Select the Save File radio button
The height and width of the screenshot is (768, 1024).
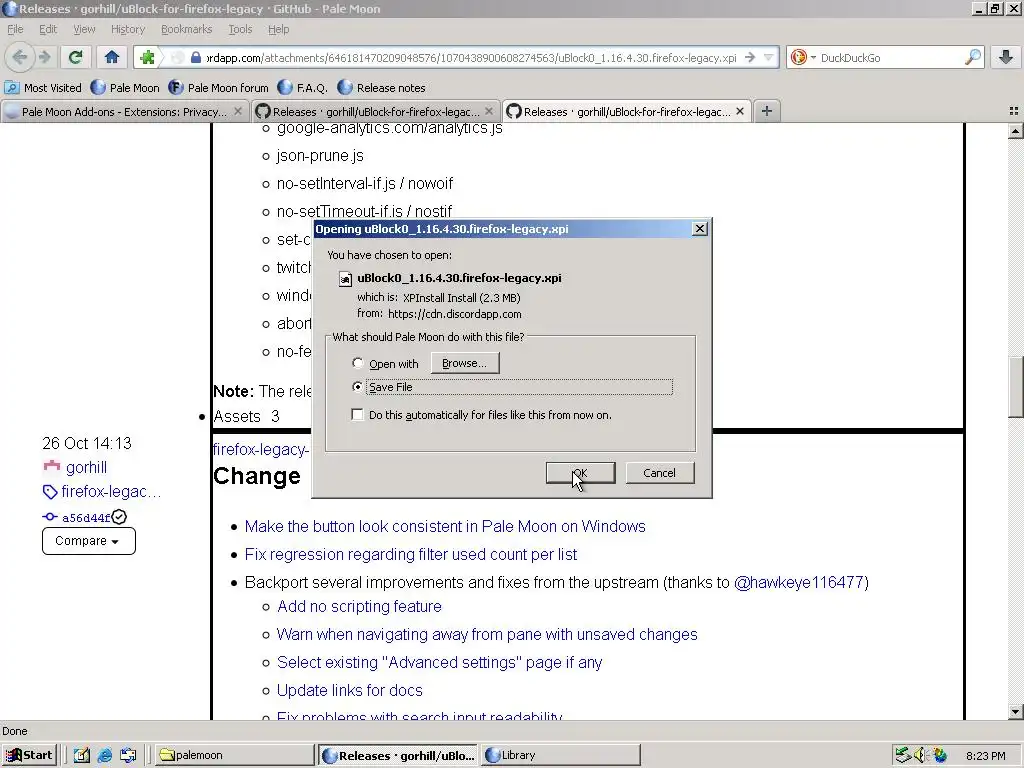[x=357, y=387]
